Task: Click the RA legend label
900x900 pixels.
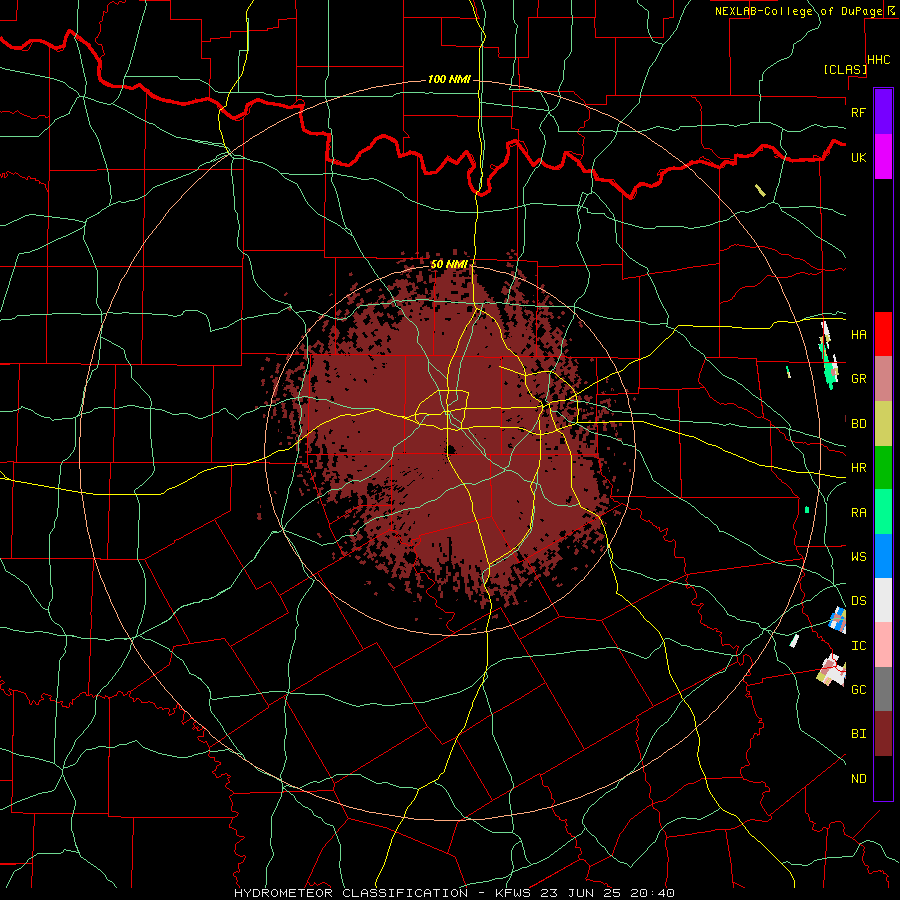Action: (858, 513)
